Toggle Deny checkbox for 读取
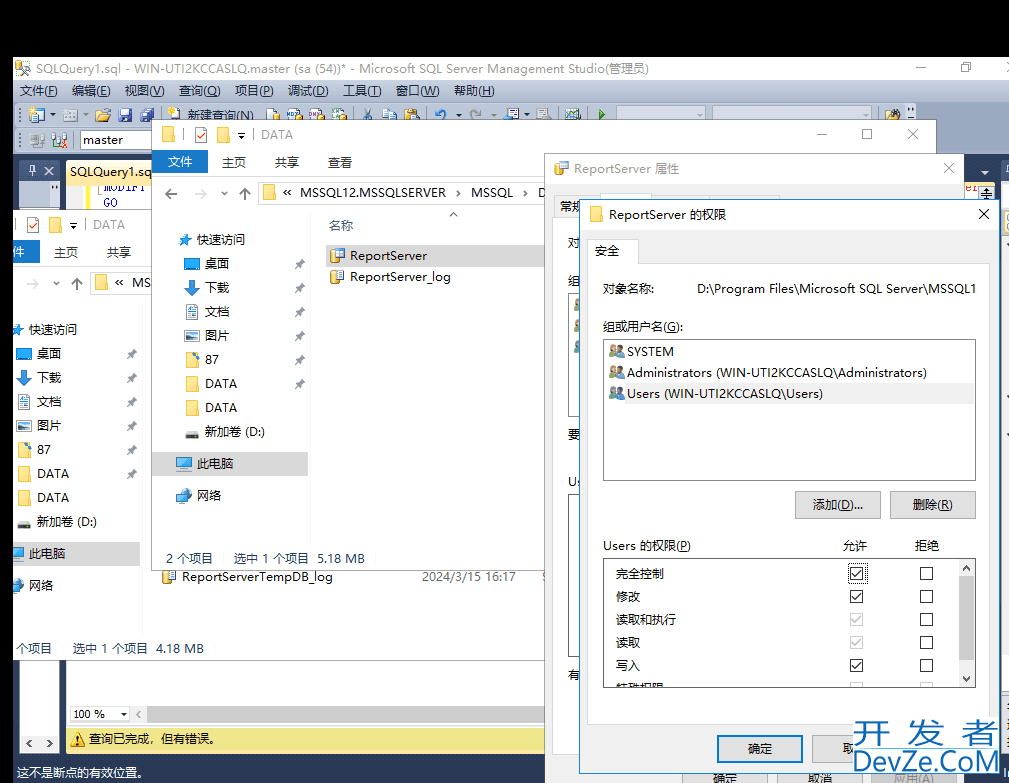 [926, 642]
